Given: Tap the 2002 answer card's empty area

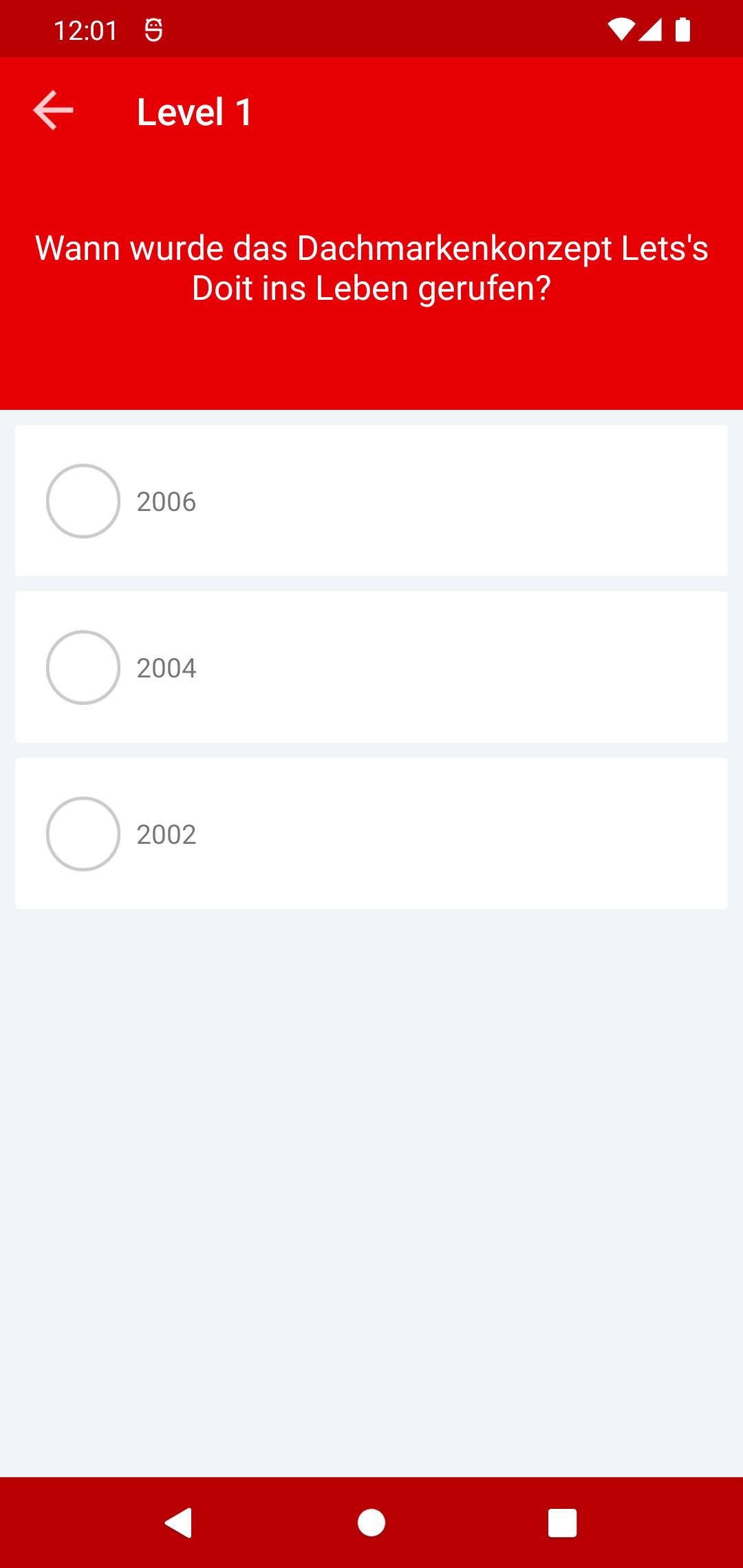Looking at the screenshot, I should click(461, 834).
